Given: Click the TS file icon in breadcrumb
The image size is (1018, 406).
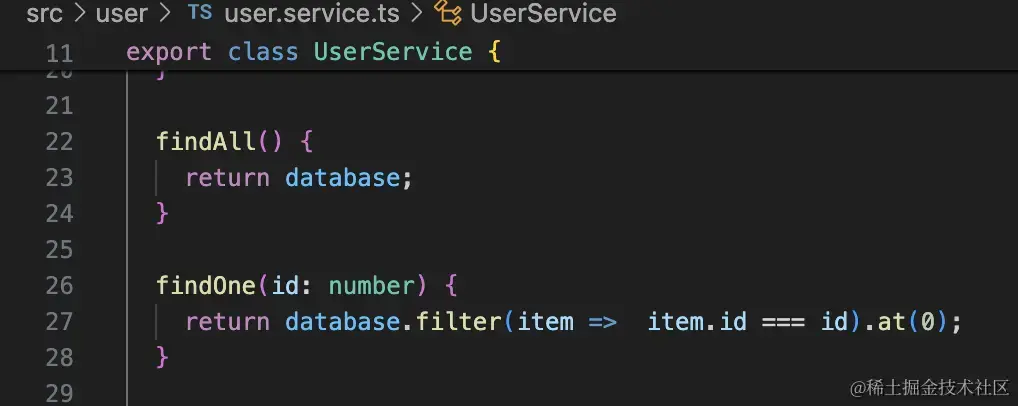Looking at the screenshot, I should [200, 12].
